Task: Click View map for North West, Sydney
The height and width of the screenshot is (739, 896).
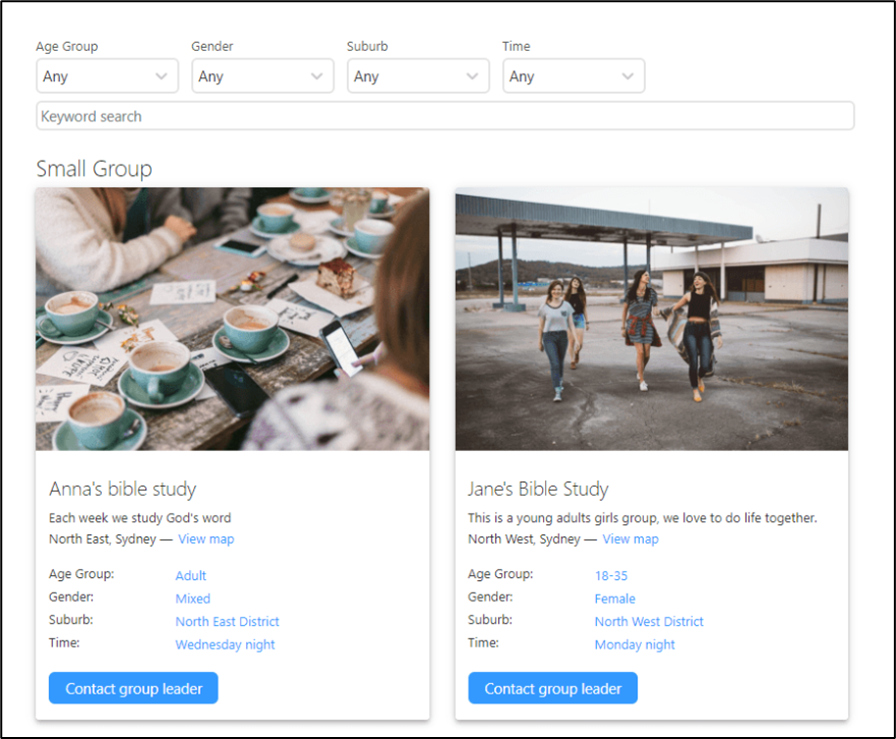Action: (630, 539)
